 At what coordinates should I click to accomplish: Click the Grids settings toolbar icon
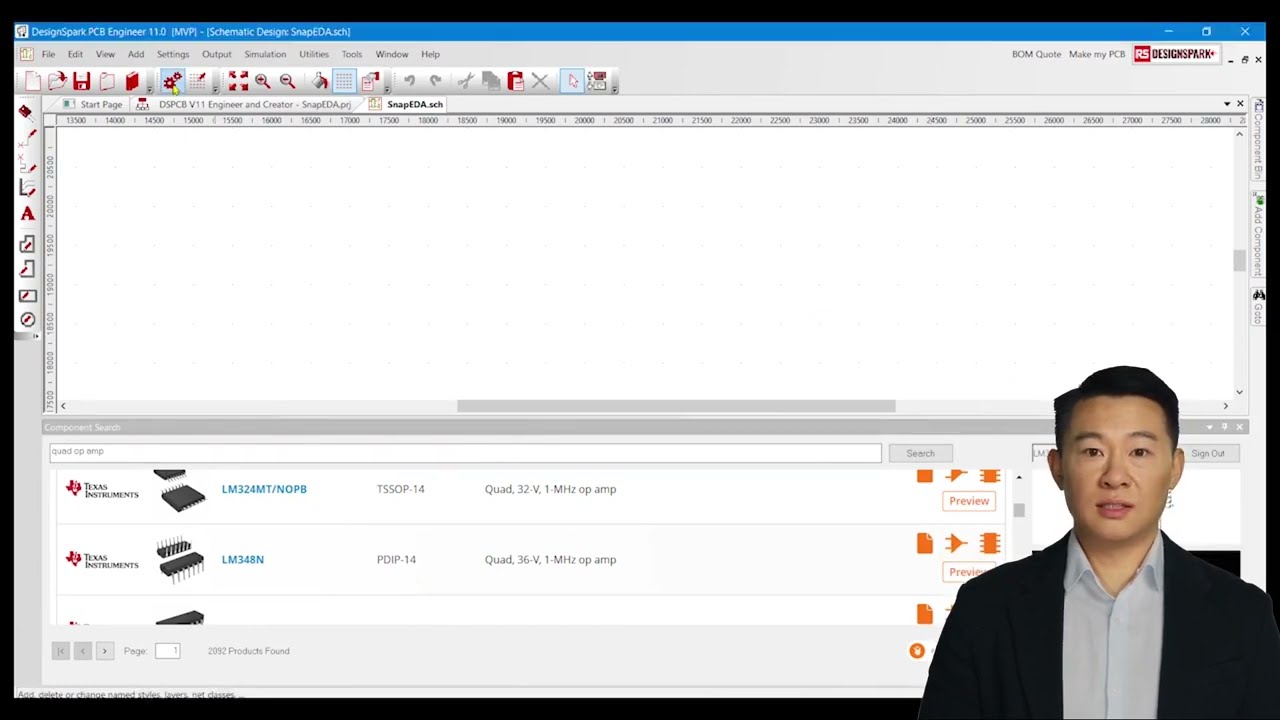(x=197, y=81)
